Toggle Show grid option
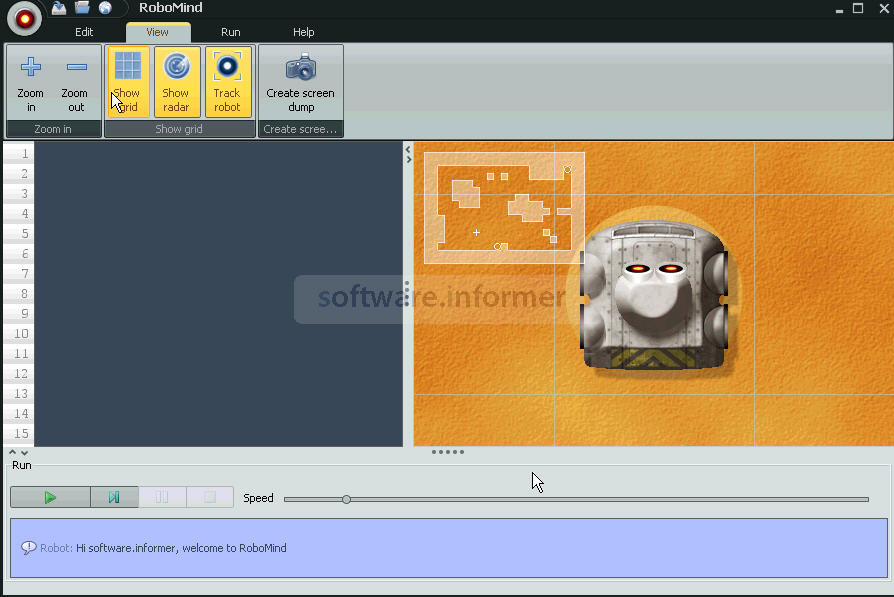This screenshot has height=597, width=894. tap(128, 82)
